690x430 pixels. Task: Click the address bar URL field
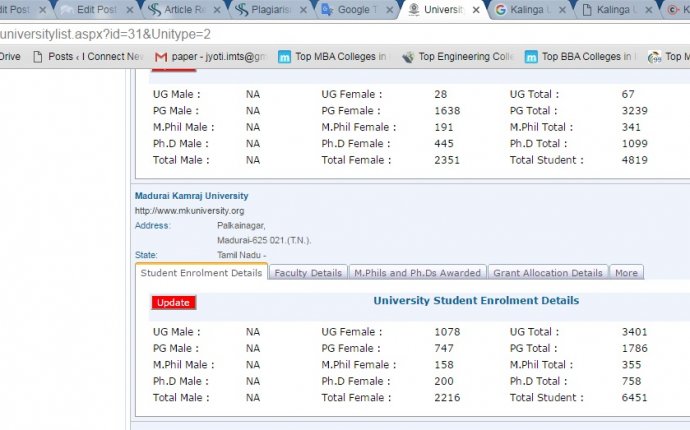tap(345, 34)
